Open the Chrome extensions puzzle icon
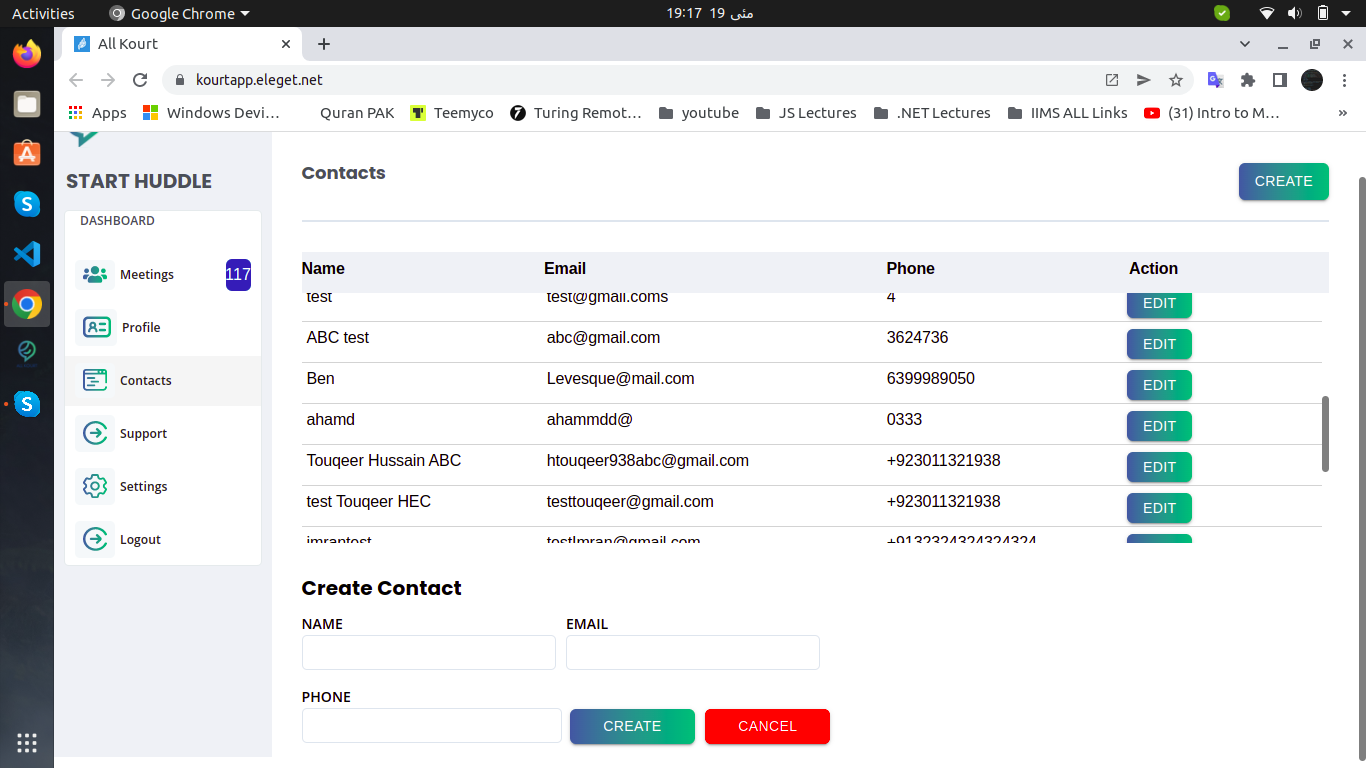1366x768 pixels. click(x=1247, y=80)
